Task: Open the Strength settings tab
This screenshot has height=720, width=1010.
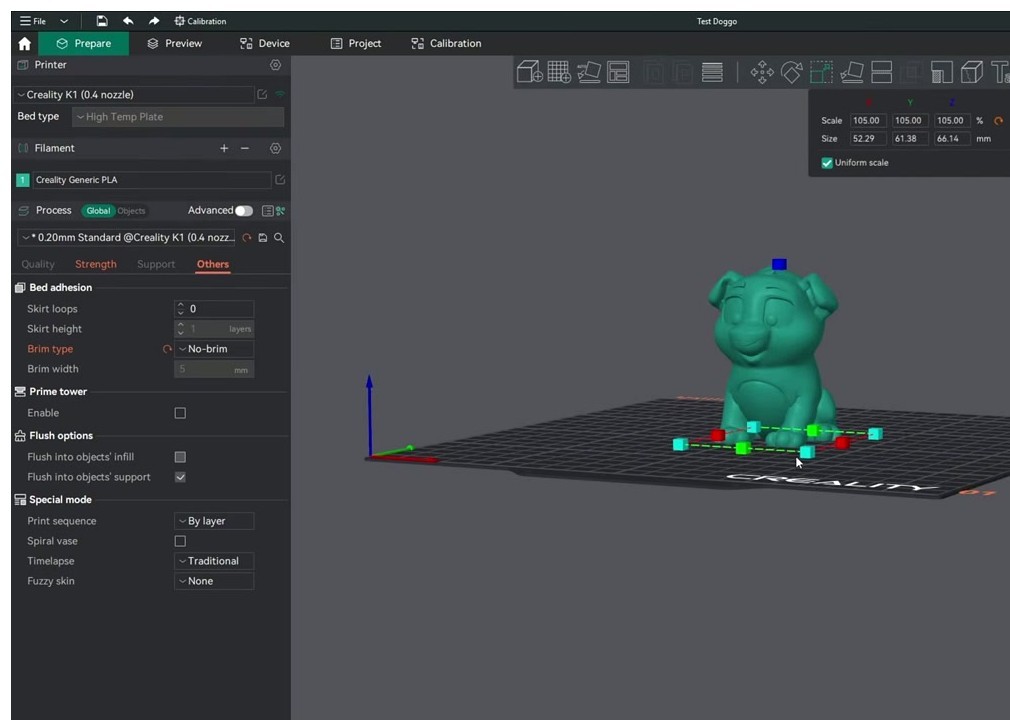Action: [x=96, y=264]
